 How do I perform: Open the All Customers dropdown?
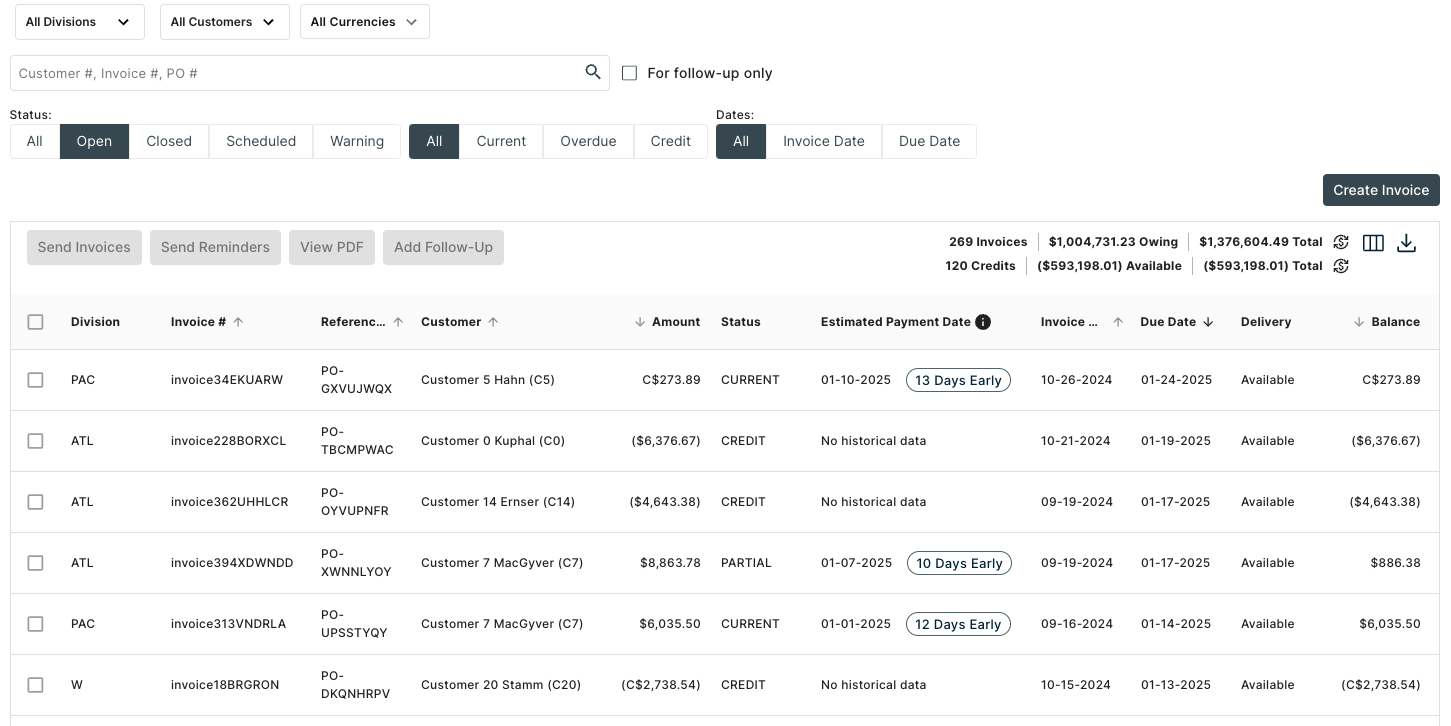(224, 22)
